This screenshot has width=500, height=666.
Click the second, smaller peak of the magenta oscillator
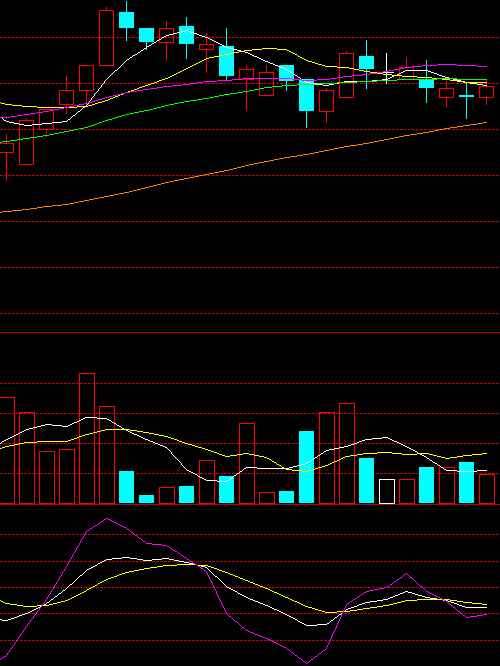[x=407, y=574]
